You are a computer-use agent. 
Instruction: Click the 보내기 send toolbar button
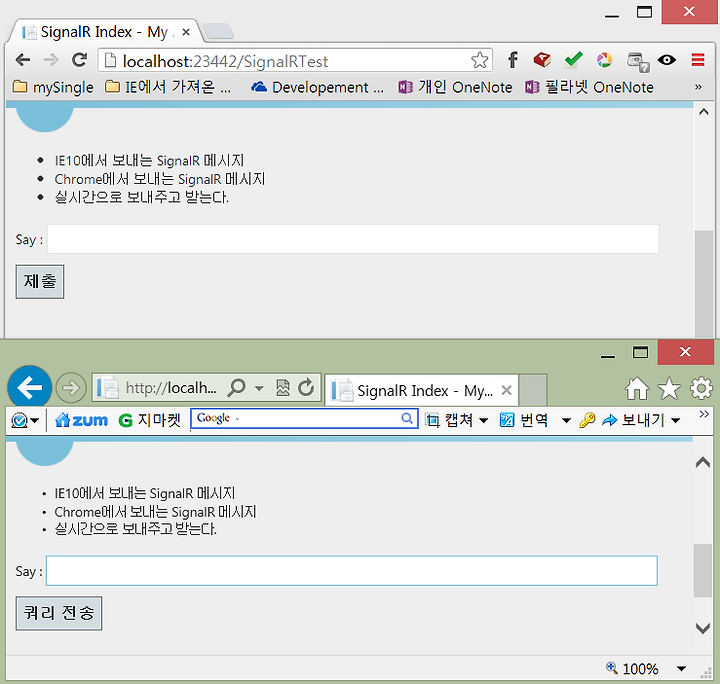[633, 420]
